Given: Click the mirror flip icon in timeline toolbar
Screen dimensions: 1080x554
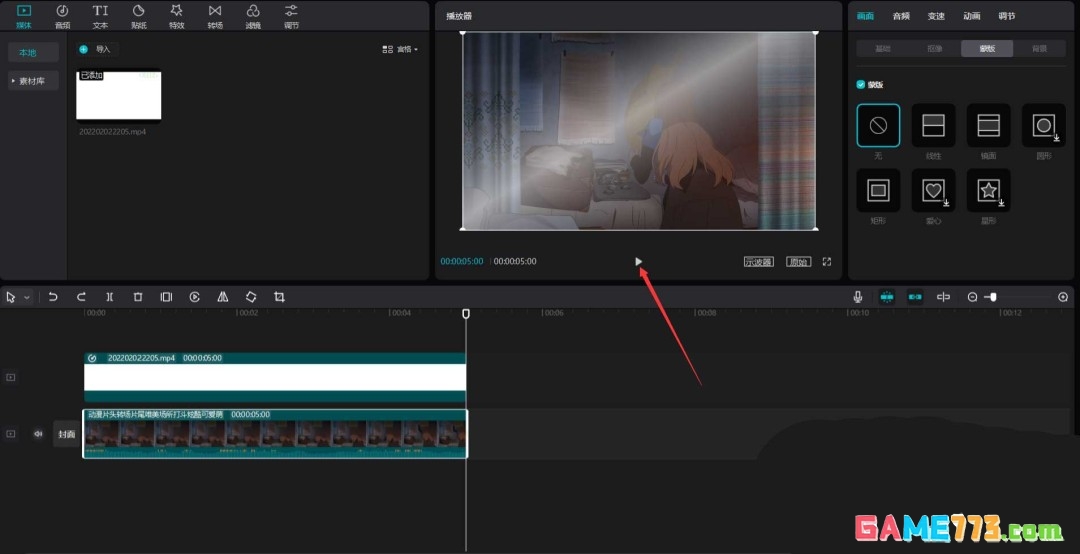Looking at the screenshot, I should point(222,297).
